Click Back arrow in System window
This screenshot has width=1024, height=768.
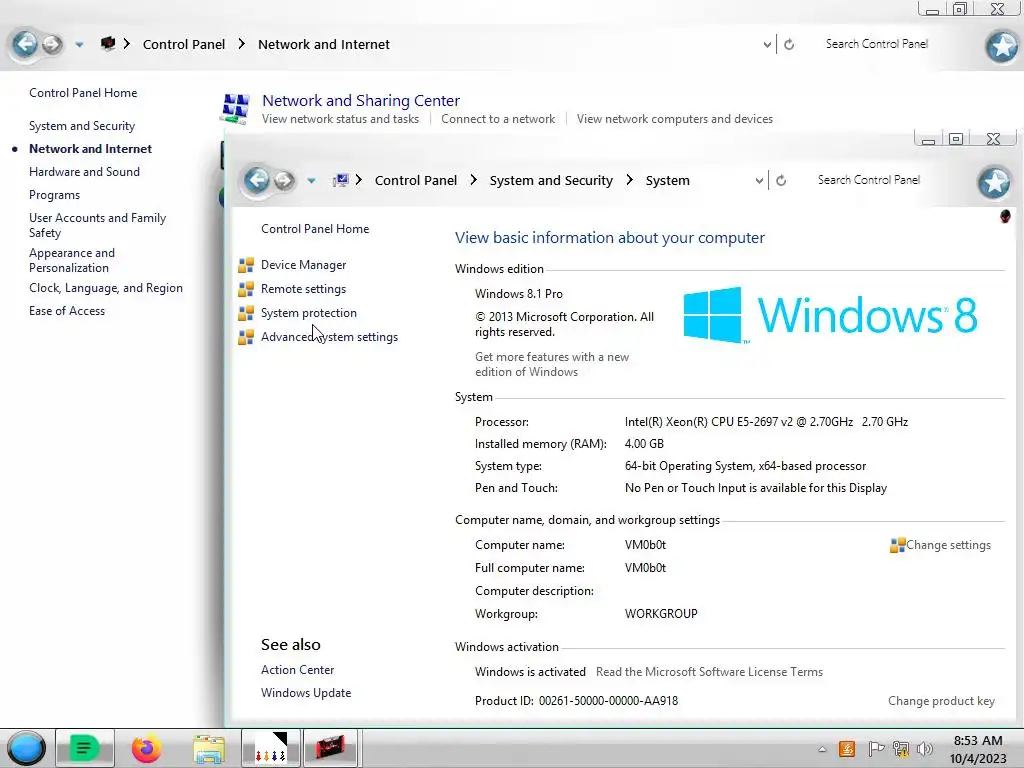(257, 180)
